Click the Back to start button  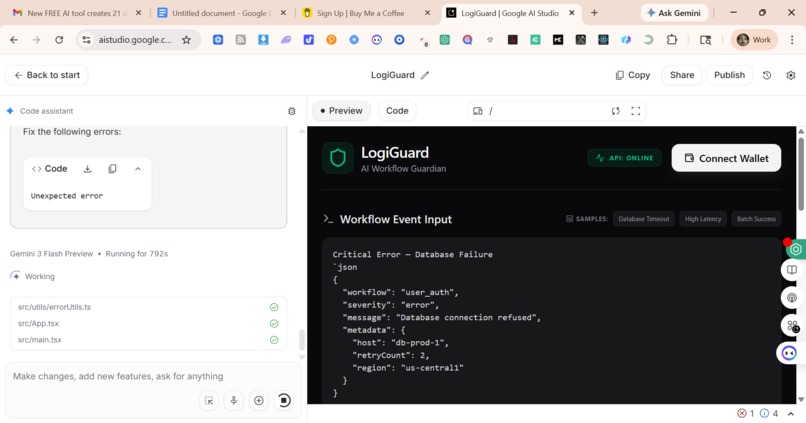click(x=47, y=75)
